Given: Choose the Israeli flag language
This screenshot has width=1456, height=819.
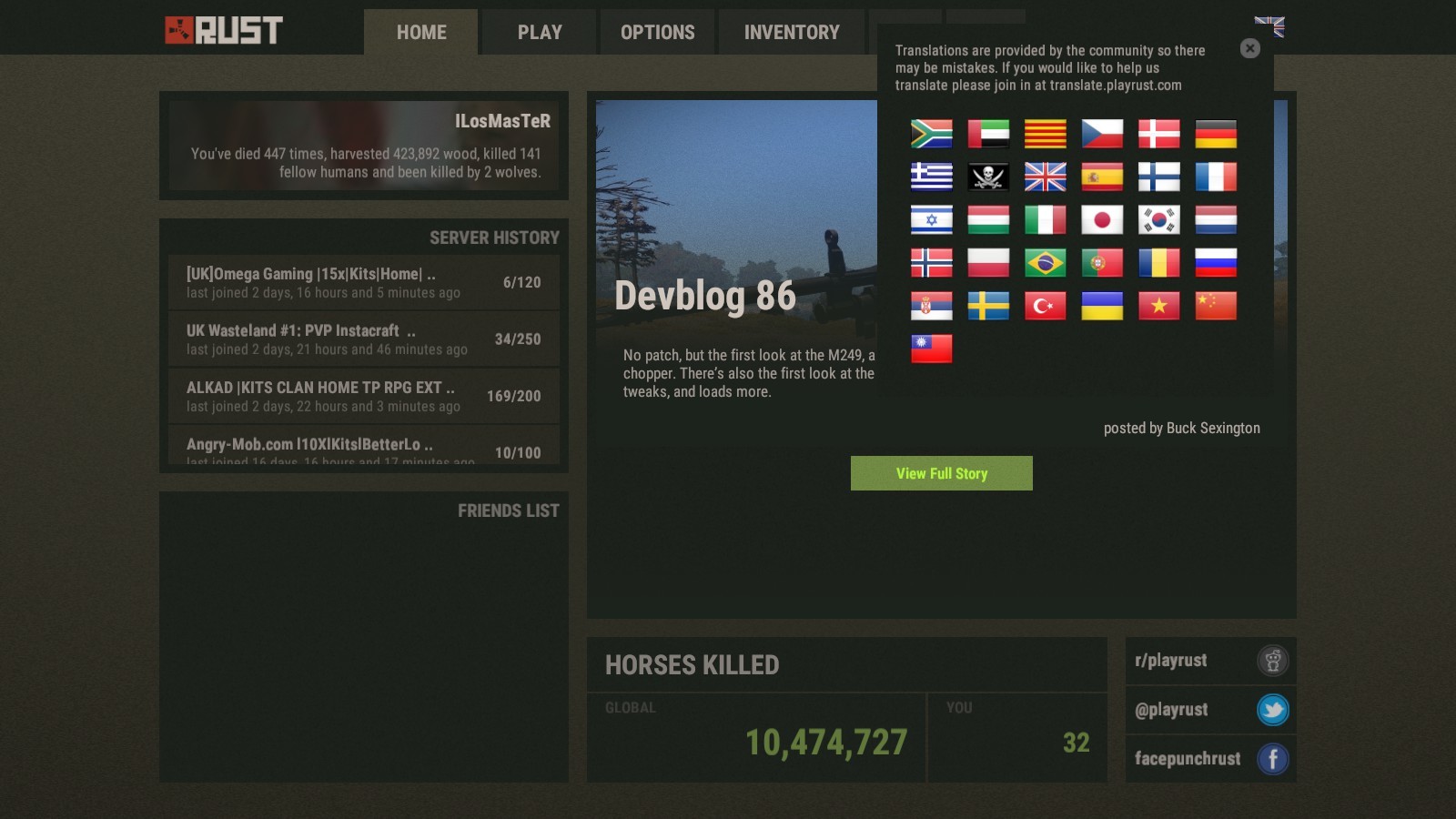Looking at the screenshot, I should click(x=932, y=219).
